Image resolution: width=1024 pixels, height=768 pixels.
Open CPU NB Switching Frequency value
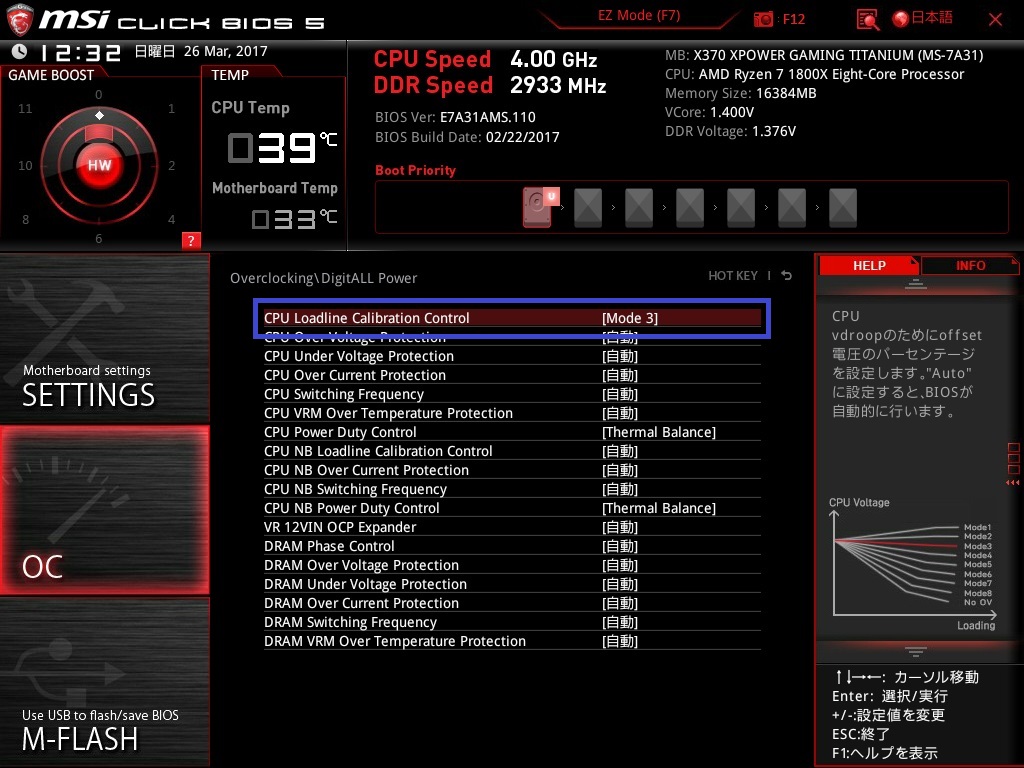pos(620,489)
